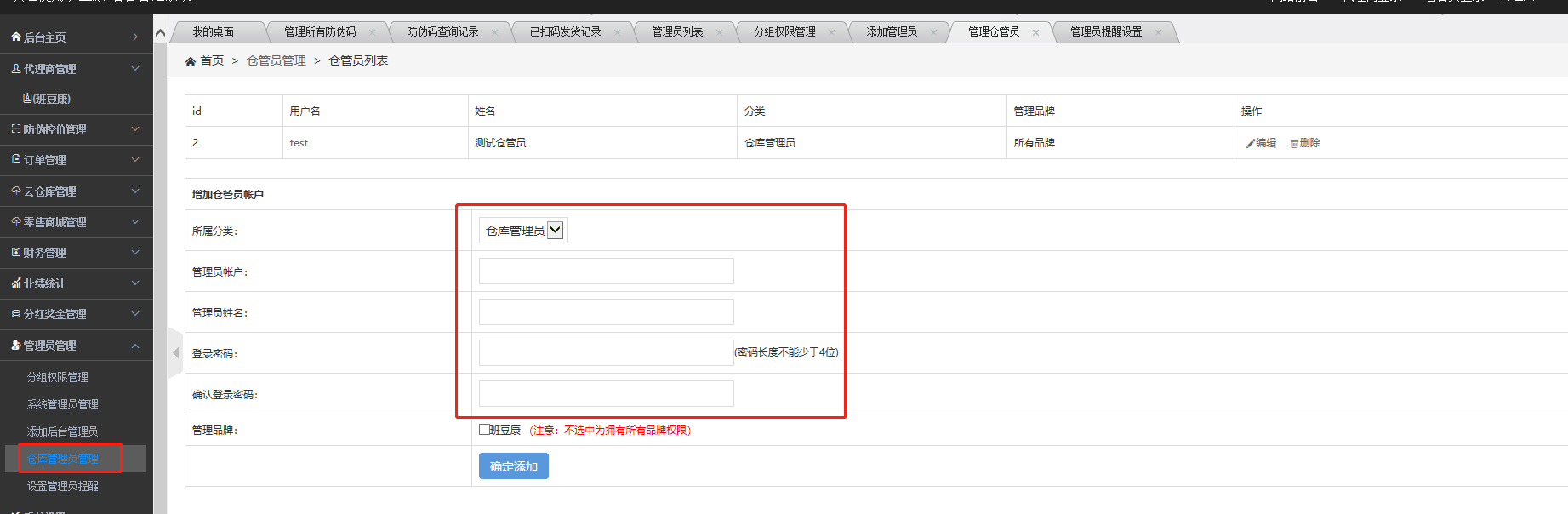Close the 管理所有防伪码 tab
Image resolution: width=1568 pixels, height=514 pixels.
(372, 32)
